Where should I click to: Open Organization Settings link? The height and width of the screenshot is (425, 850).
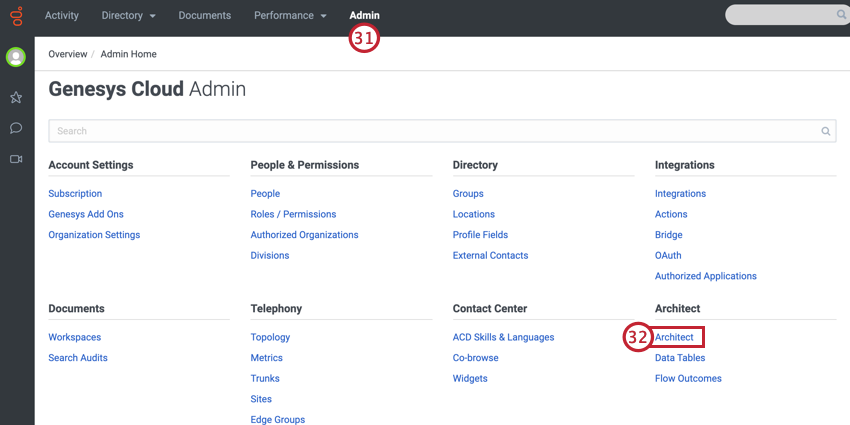(94, 235)
